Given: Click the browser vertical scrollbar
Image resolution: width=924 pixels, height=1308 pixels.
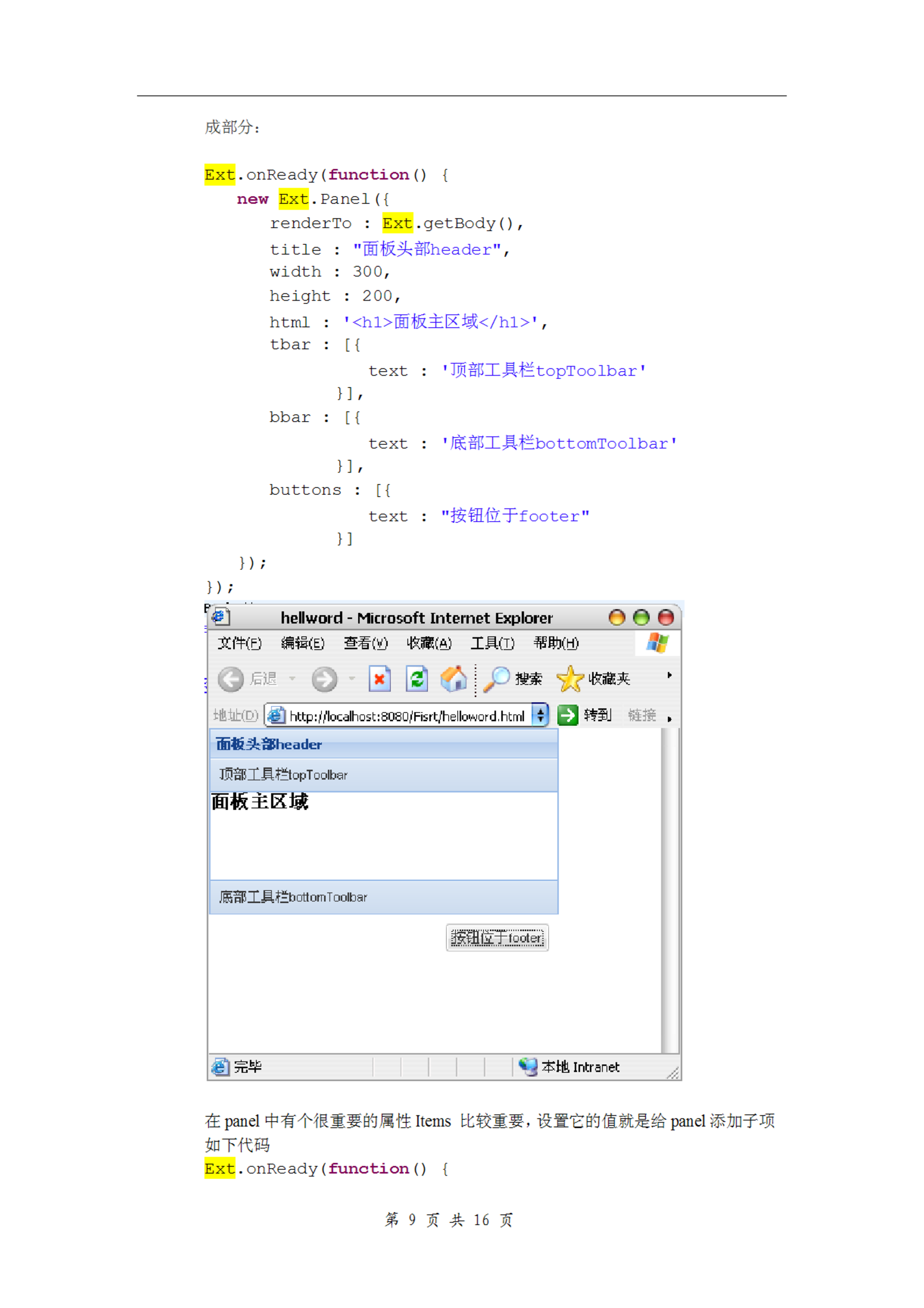Looking at the screenshot, I should (x=670, y=890).
